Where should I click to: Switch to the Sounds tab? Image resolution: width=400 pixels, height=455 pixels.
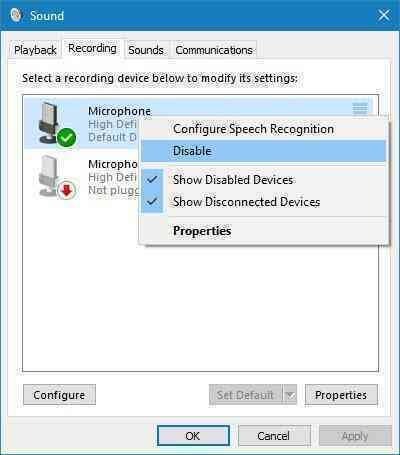(146, 50)
